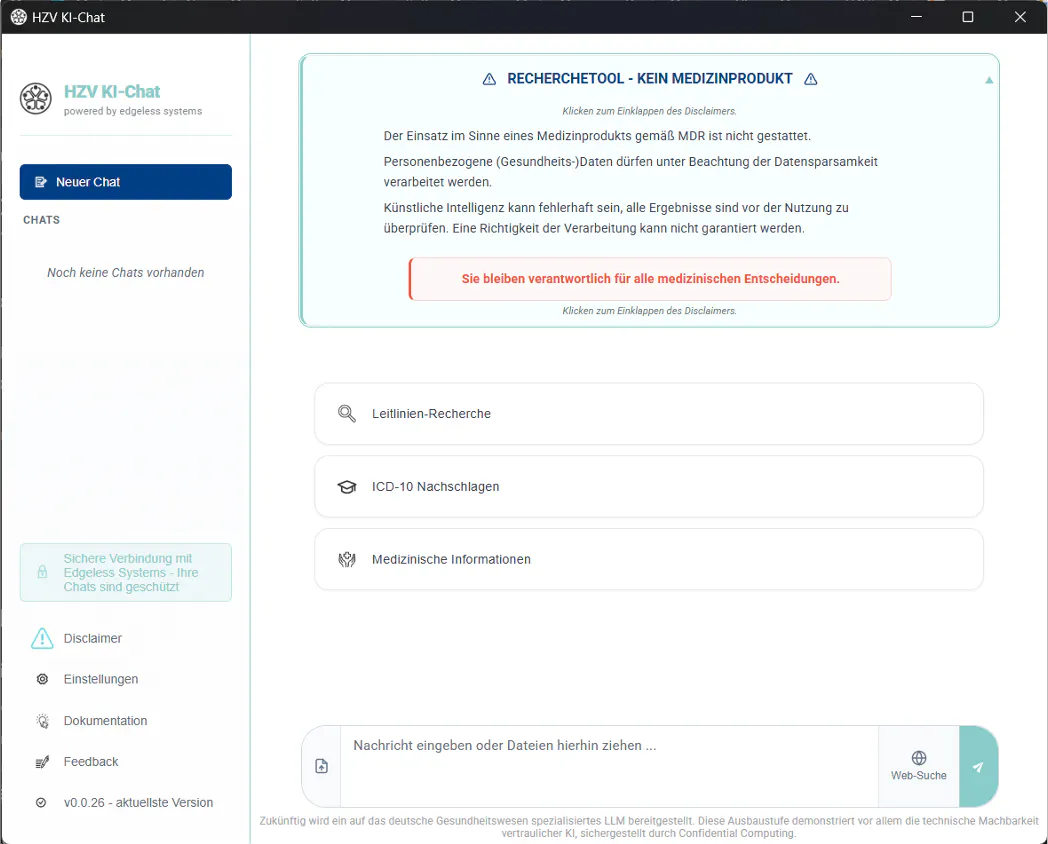The height and width of the screenshot is (844, 1048).
Task: Click the secure connection Edgeless Systems notice
Action: tap(126, 573)
